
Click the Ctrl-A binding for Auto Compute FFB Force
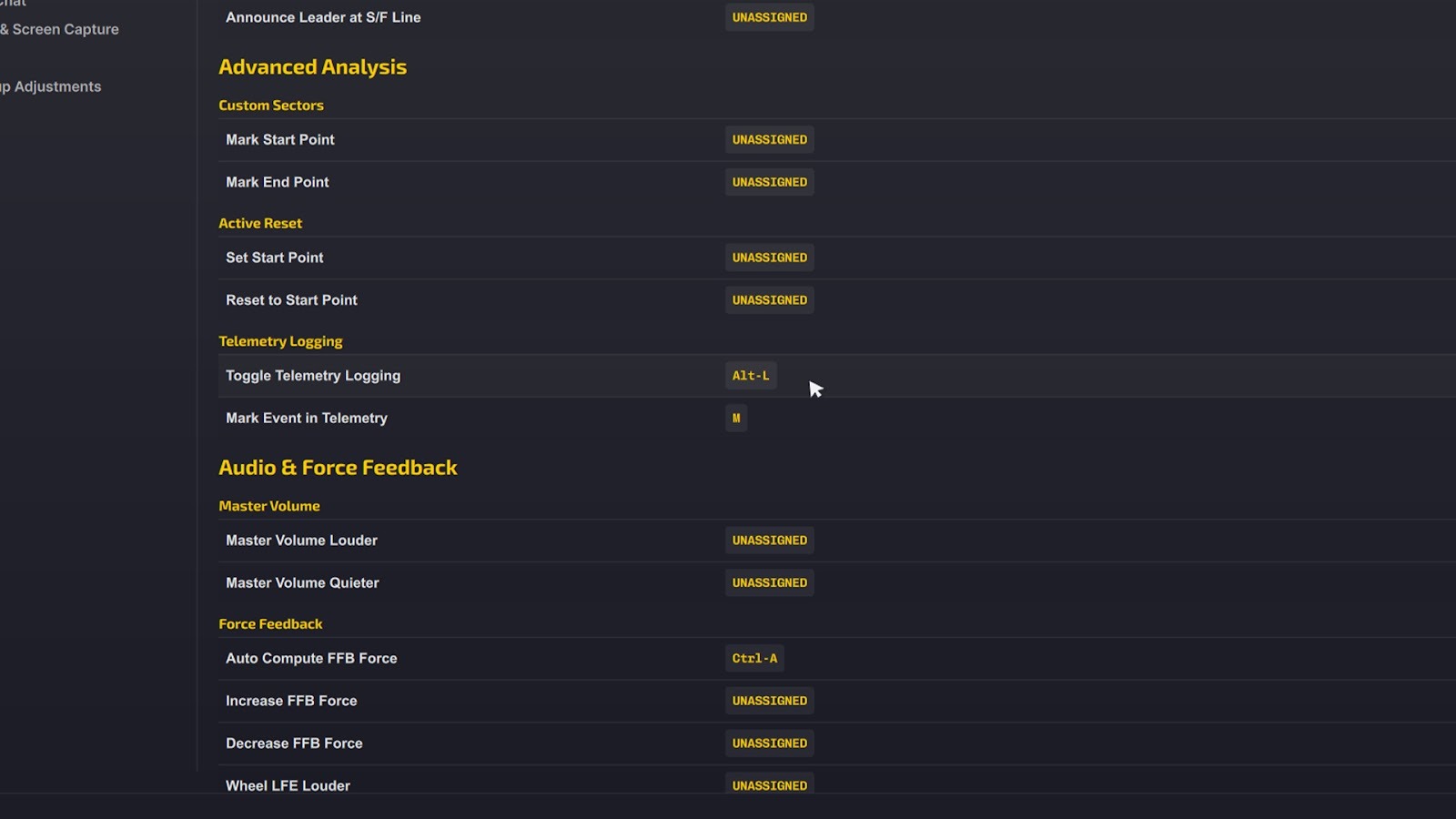click(x=753, y=658)
